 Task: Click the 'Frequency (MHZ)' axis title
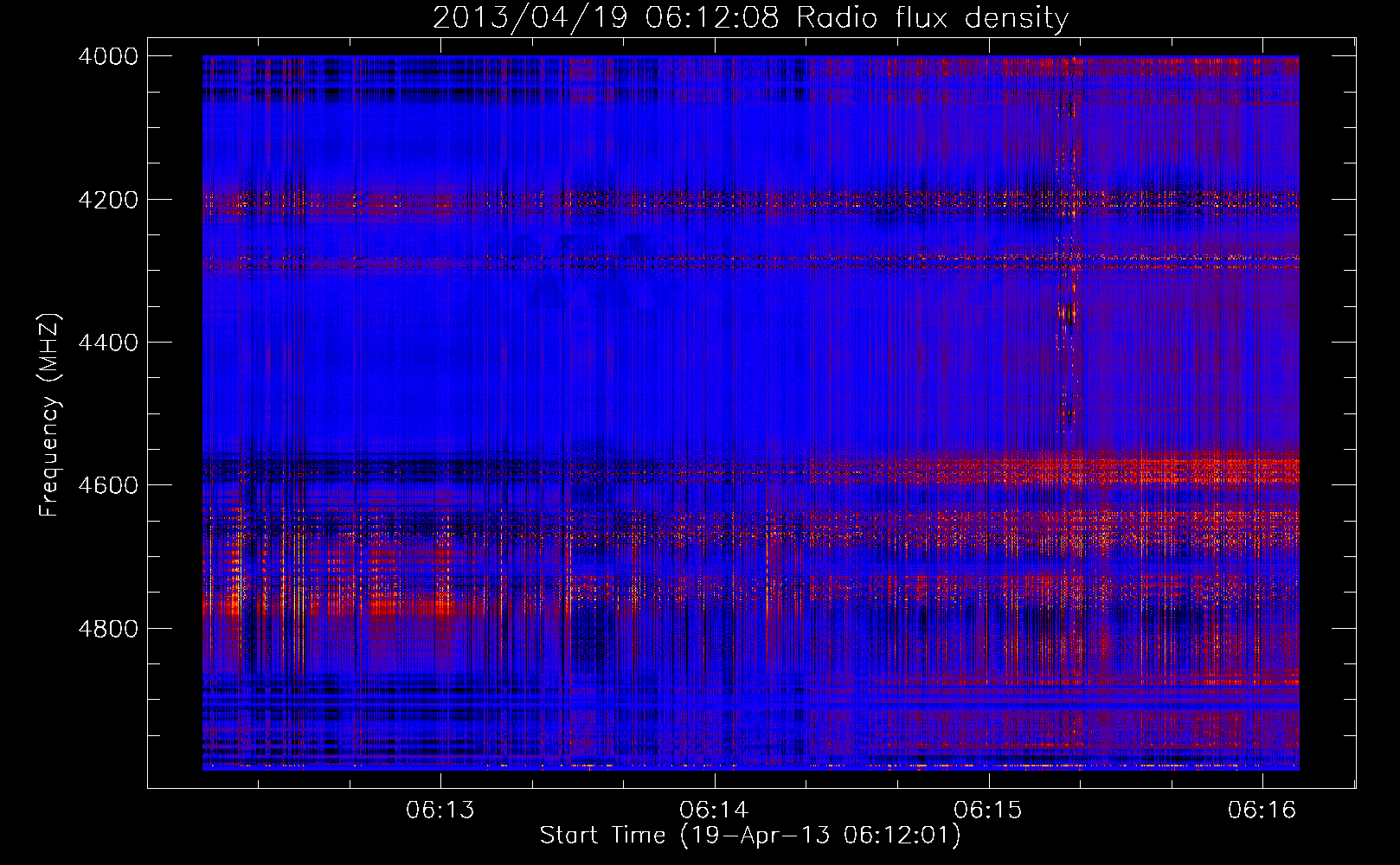tap(50, 415)
